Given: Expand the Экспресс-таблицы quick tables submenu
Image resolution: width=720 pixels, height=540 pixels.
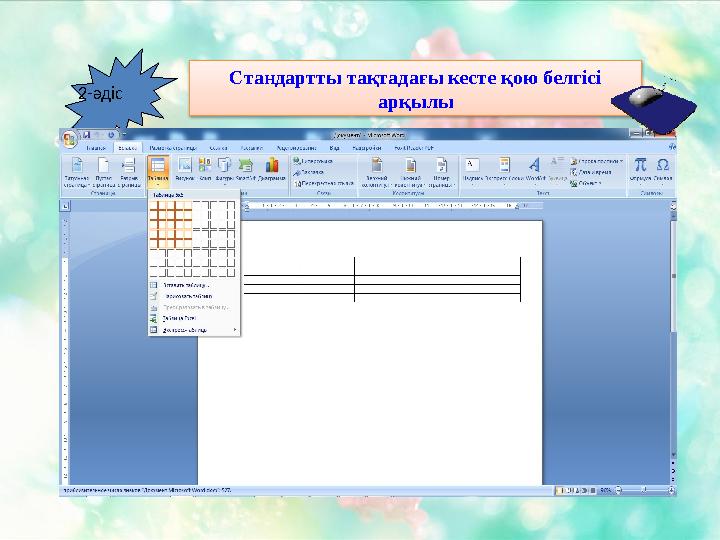Looking at the screenshot, I should (194, 330).
